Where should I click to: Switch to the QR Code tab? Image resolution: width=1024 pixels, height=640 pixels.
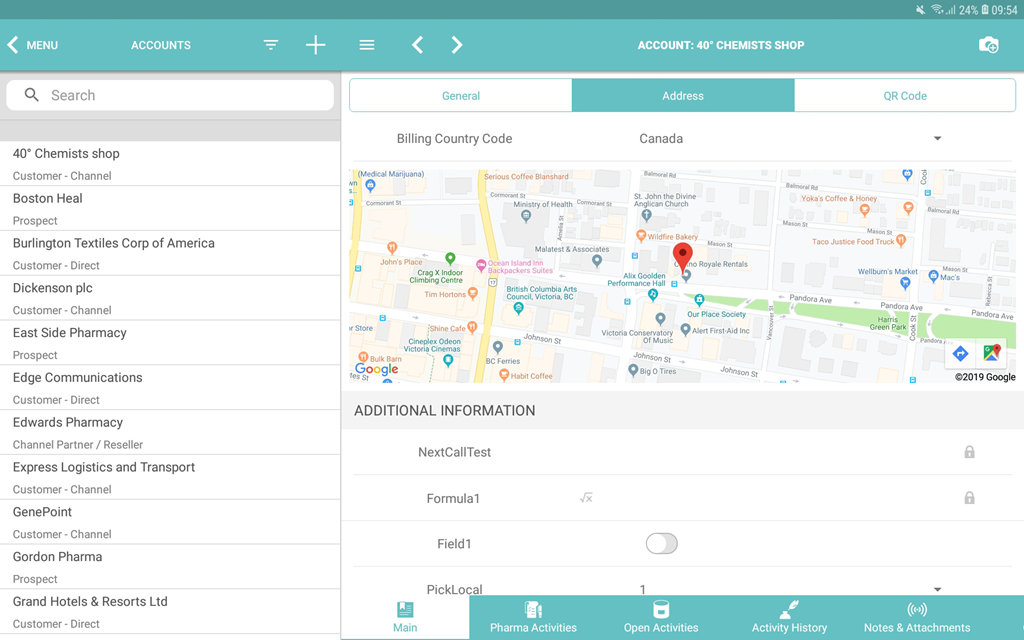904,96
